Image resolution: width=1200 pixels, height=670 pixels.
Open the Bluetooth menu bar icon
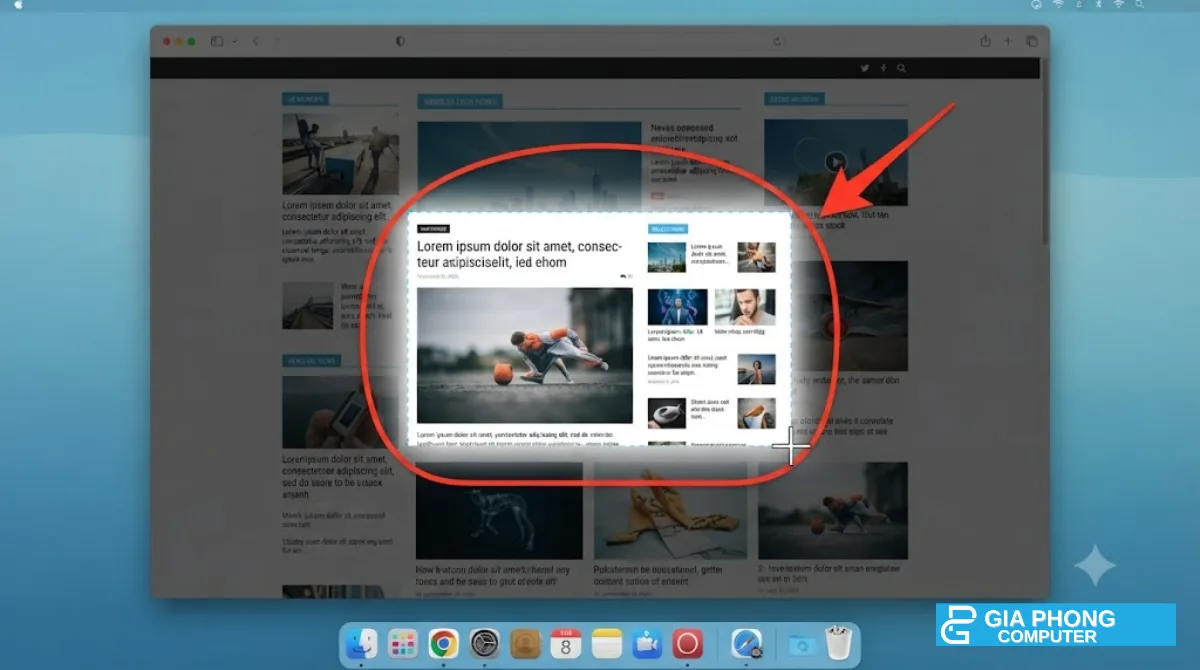(1097, 5)
